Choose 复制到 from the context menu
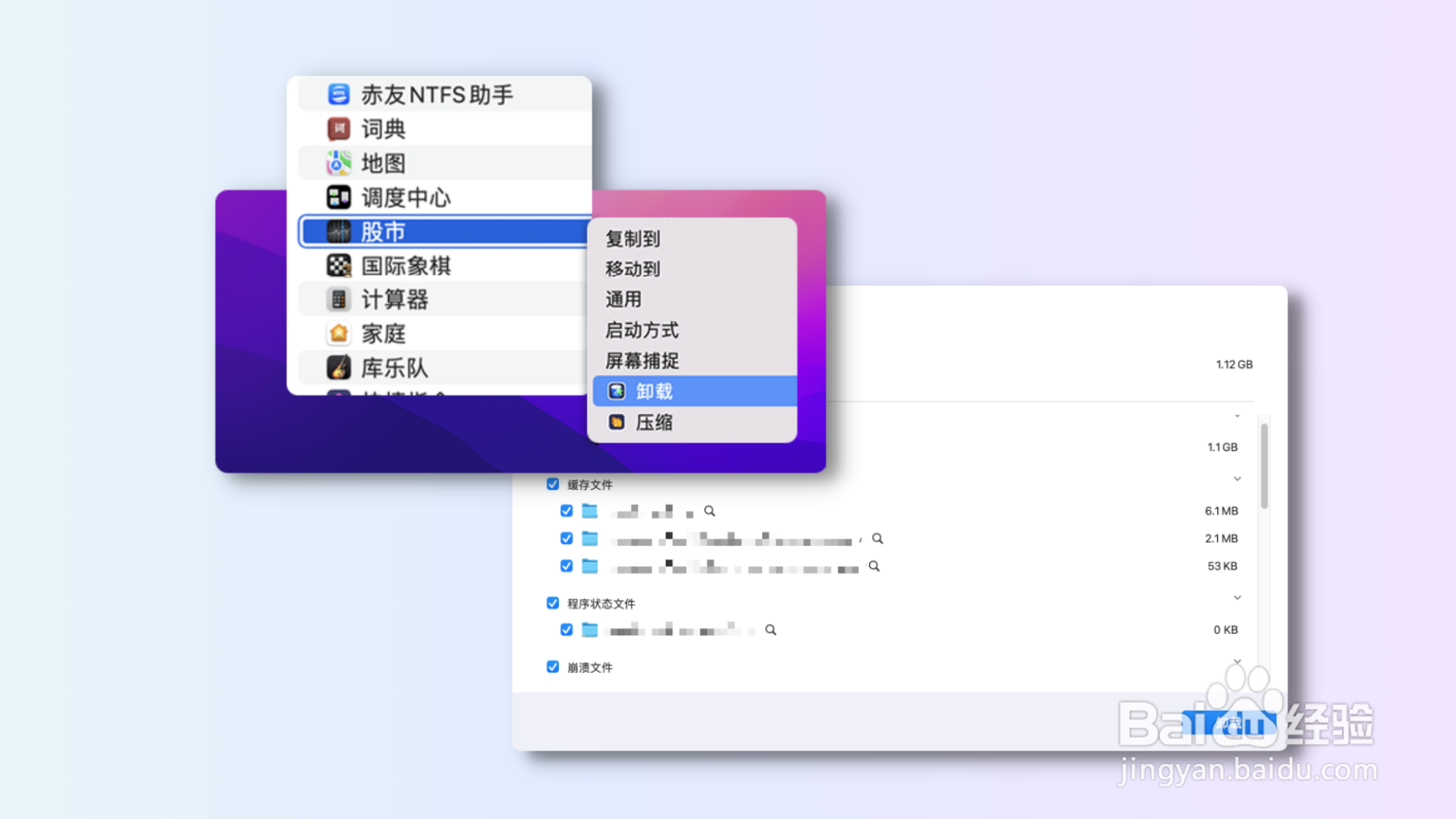The width and height of the screenshot is (1456, 819). pos(692,239)
